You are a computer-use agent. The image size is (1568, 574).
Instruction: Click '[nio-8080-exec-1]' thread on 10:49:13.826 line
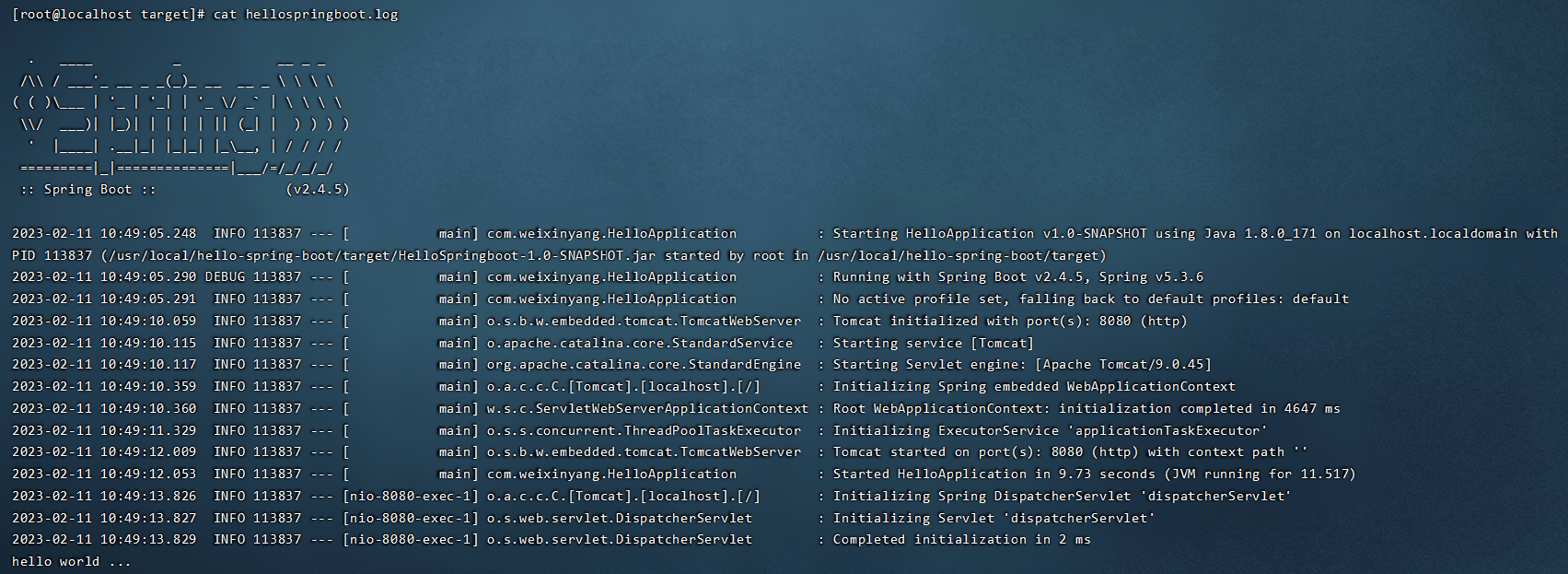point(411,496)
